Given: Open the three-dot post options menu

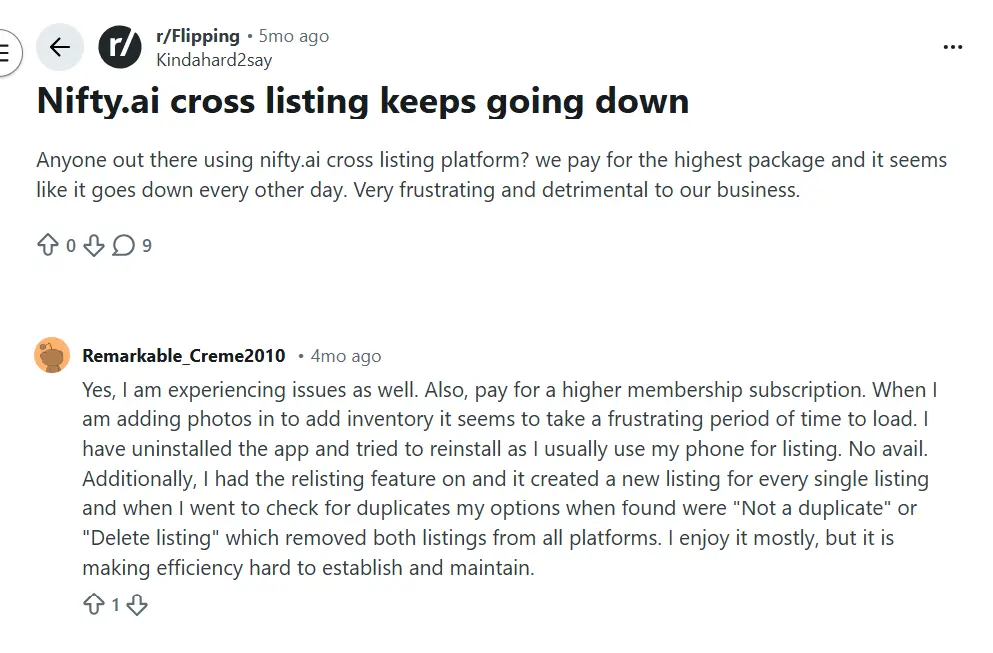Looking at the screenshot, I should click(953, 47).
